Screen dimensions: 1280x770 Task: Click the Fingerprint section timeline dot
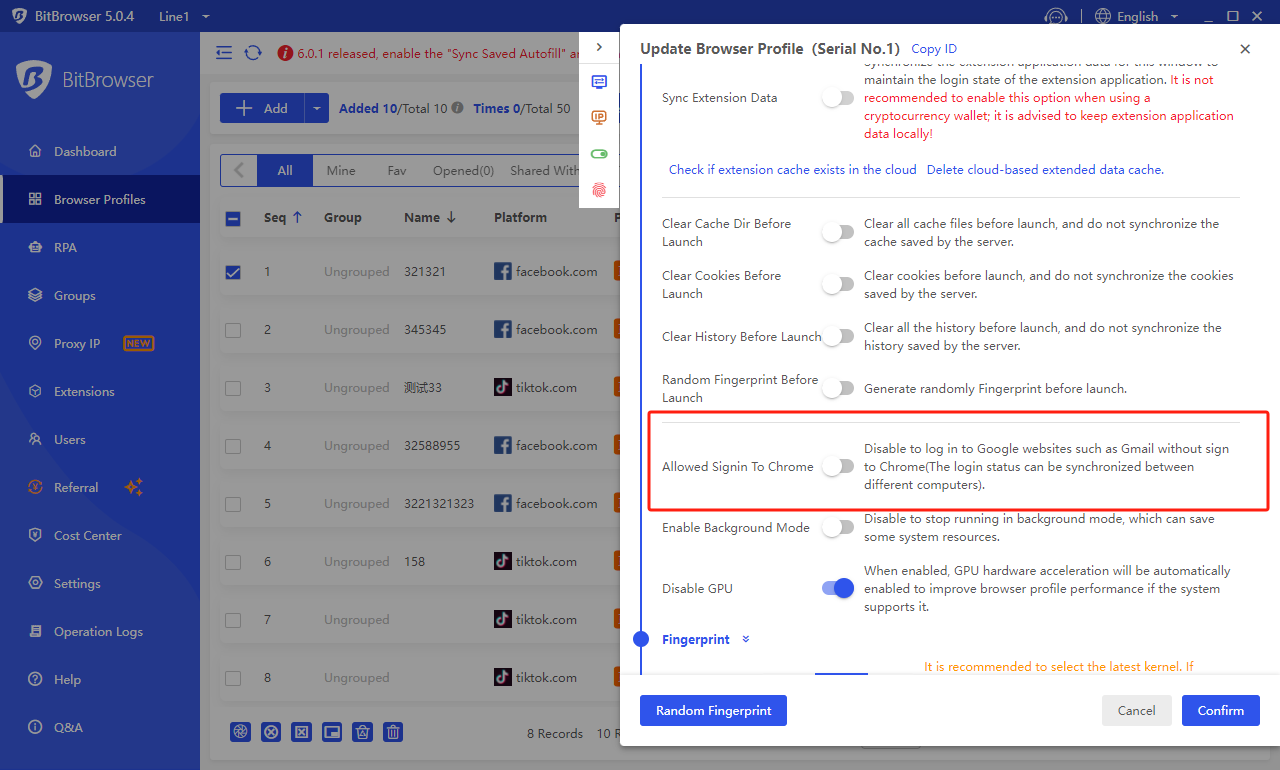click(x=641, y=639)
